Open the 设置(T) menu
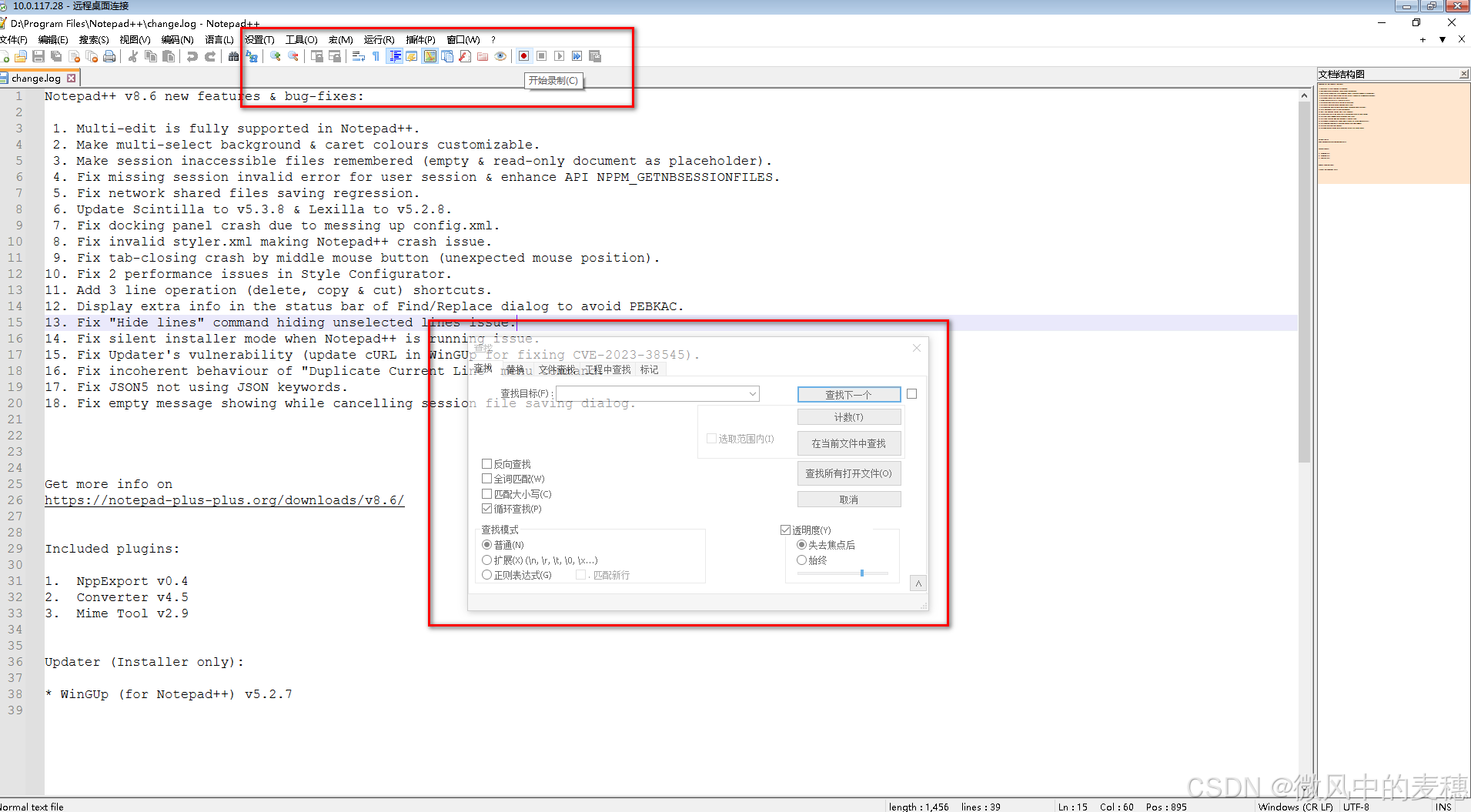This screenshot has height=812, width=1471. 259,40
